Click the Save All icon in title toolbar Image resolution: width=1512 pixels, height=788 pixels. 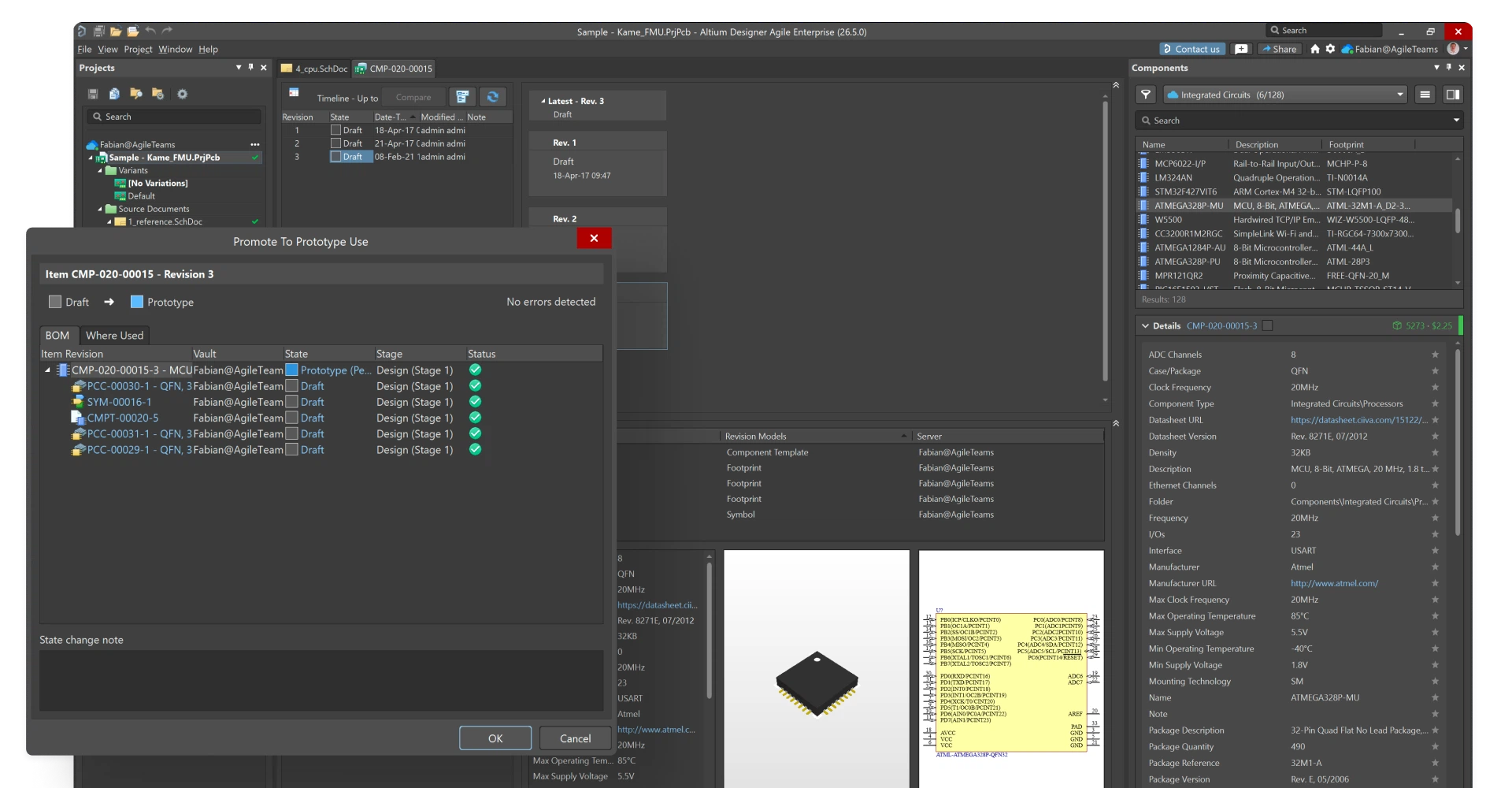click(x=99, y=32)
